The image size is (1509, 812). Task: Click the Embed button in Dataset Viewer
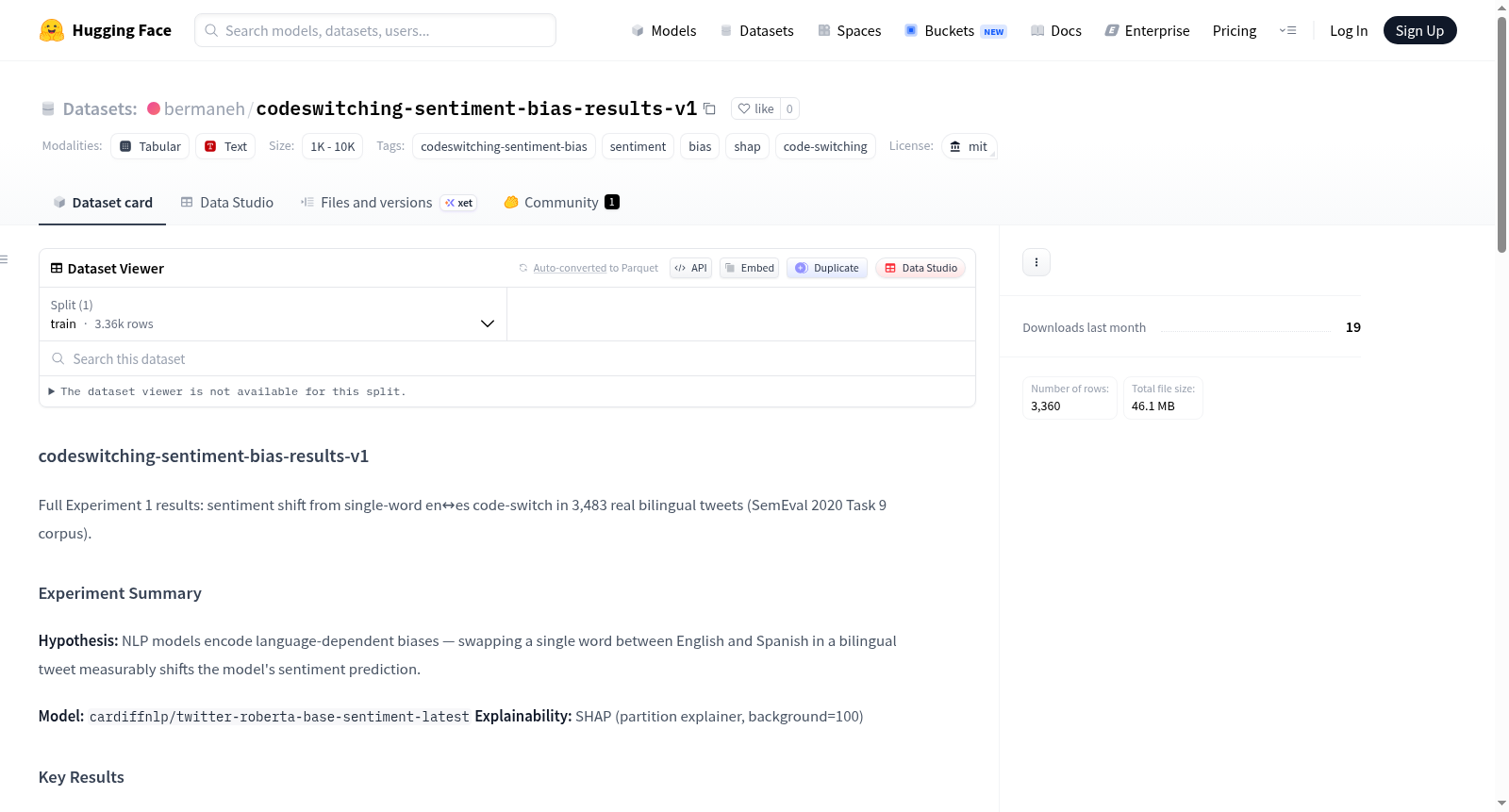pos(749,268)
